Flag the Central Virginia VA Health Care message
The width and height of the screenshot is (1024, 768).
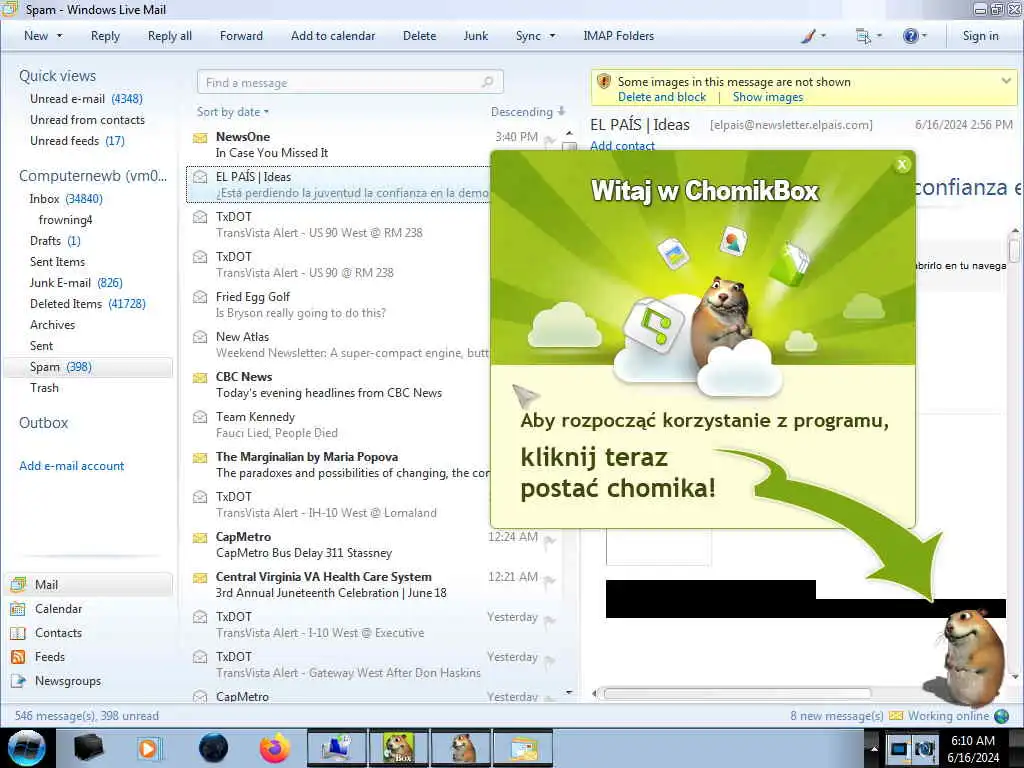point(550,581)
